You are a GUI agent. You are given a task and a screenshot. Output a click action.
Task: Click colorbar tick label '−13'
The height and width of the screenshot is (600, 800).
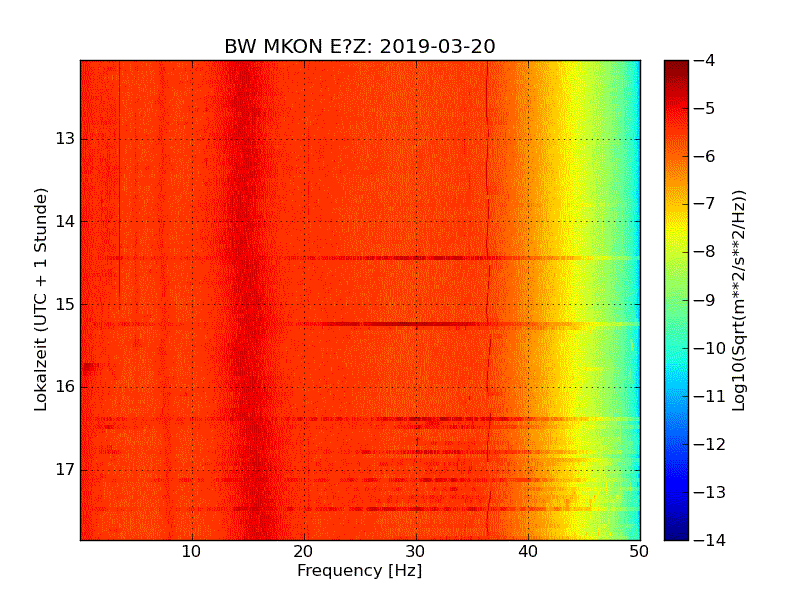click(x=710, y=492)
